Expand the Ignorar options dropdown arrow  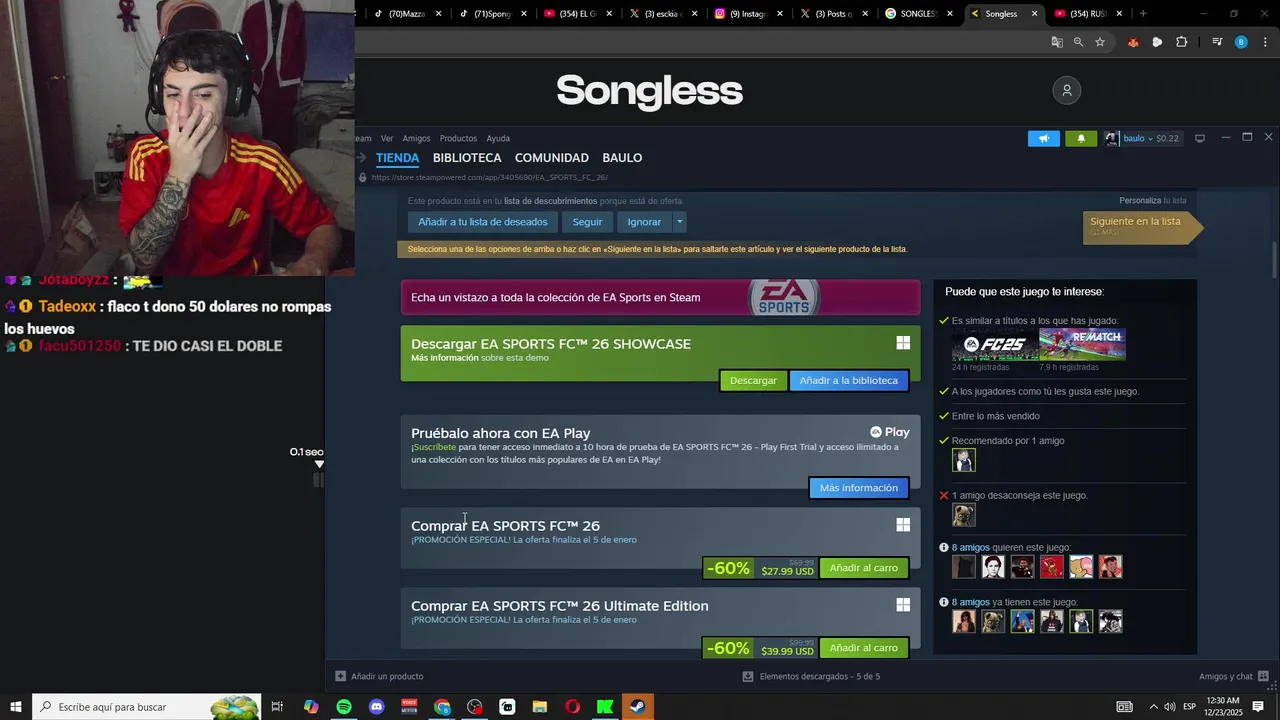[679, 222]
